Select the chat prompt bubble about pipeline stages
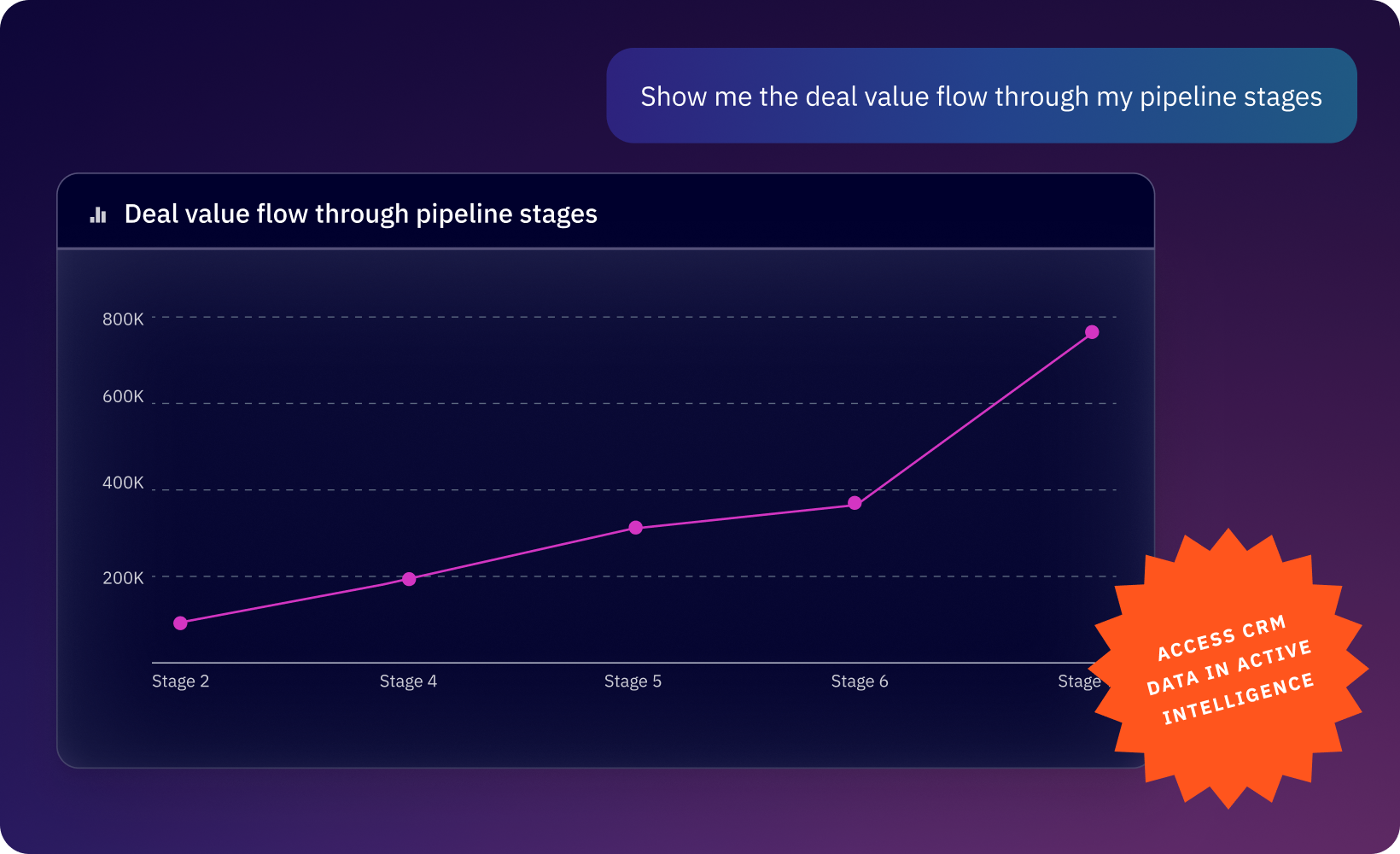Viewport: 1400px width, 854px height. click(x=981, y=96)
